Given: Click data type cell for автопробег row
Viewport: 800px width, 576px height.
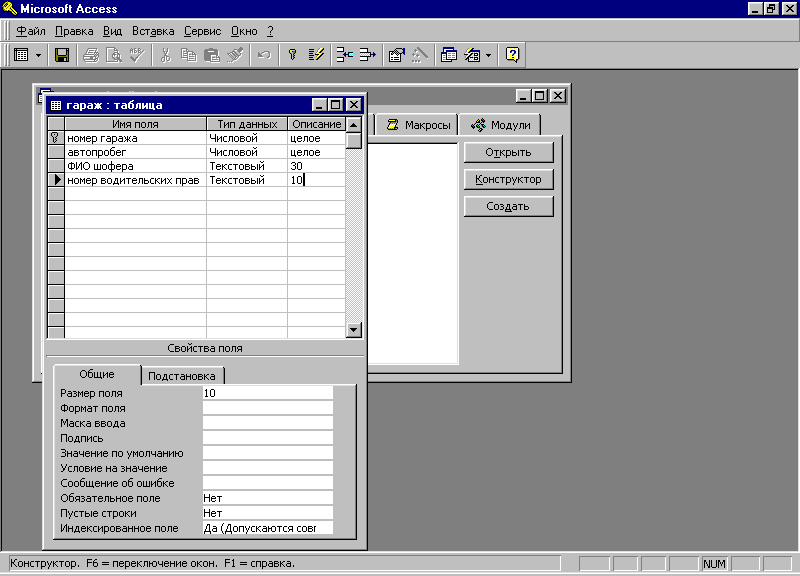Looking at the screenshot, I should (x=247, y=152).
